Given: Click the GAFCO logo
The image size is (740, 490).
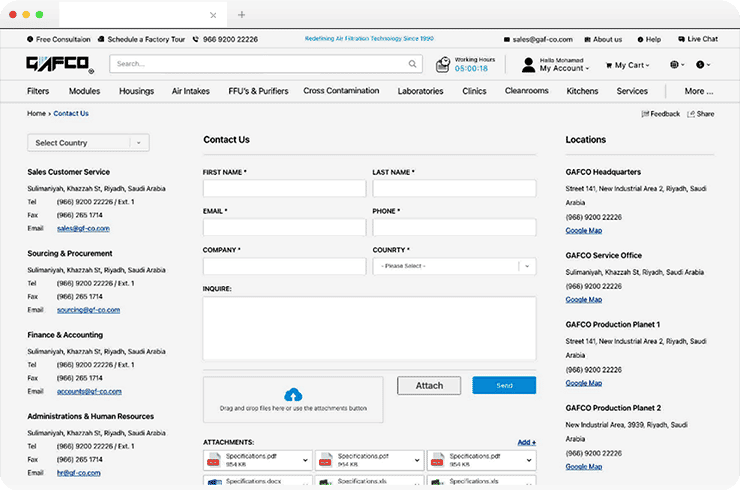Looking at the screenshot, I should click(60, 64).
